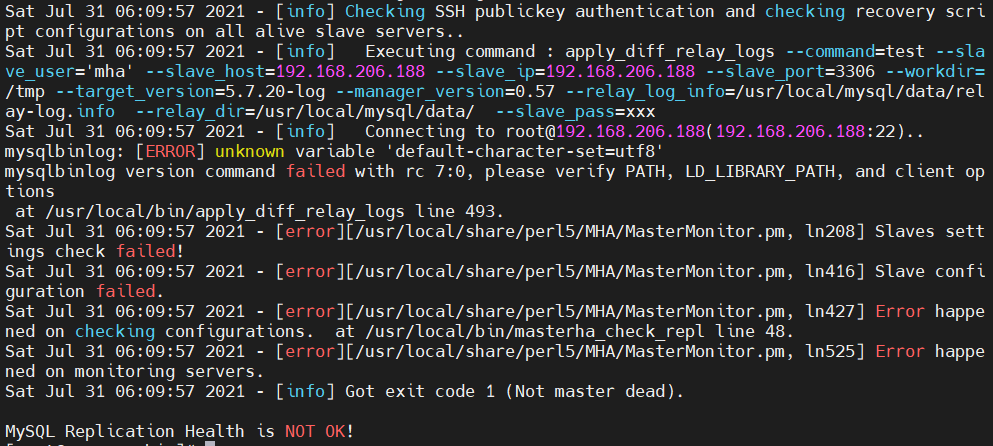Click the '--slave_pass=xxx' option
The image size is (993, 446).
pyautogui.click(x=576, y=112)
